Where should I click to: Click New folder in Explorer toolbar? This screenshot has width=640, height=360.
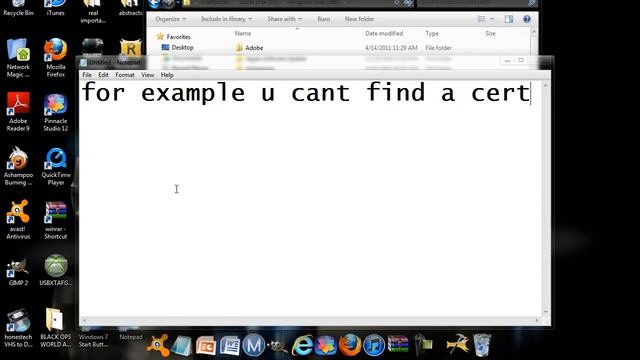(x=359, y=19)
